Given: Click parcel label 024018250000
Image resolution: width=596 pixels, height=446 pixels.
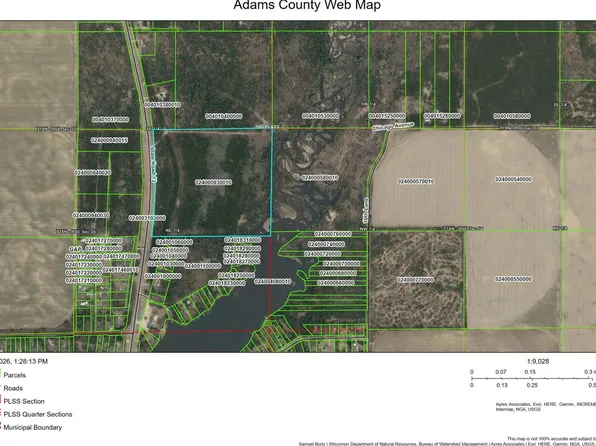Looking at the screenshot, I should pos(236,275).
